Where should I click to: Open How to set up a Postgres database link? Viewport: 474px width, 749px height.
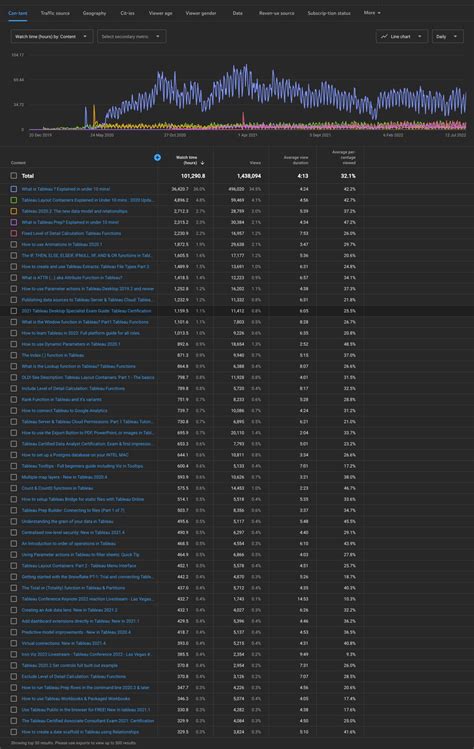coord(75,455)
